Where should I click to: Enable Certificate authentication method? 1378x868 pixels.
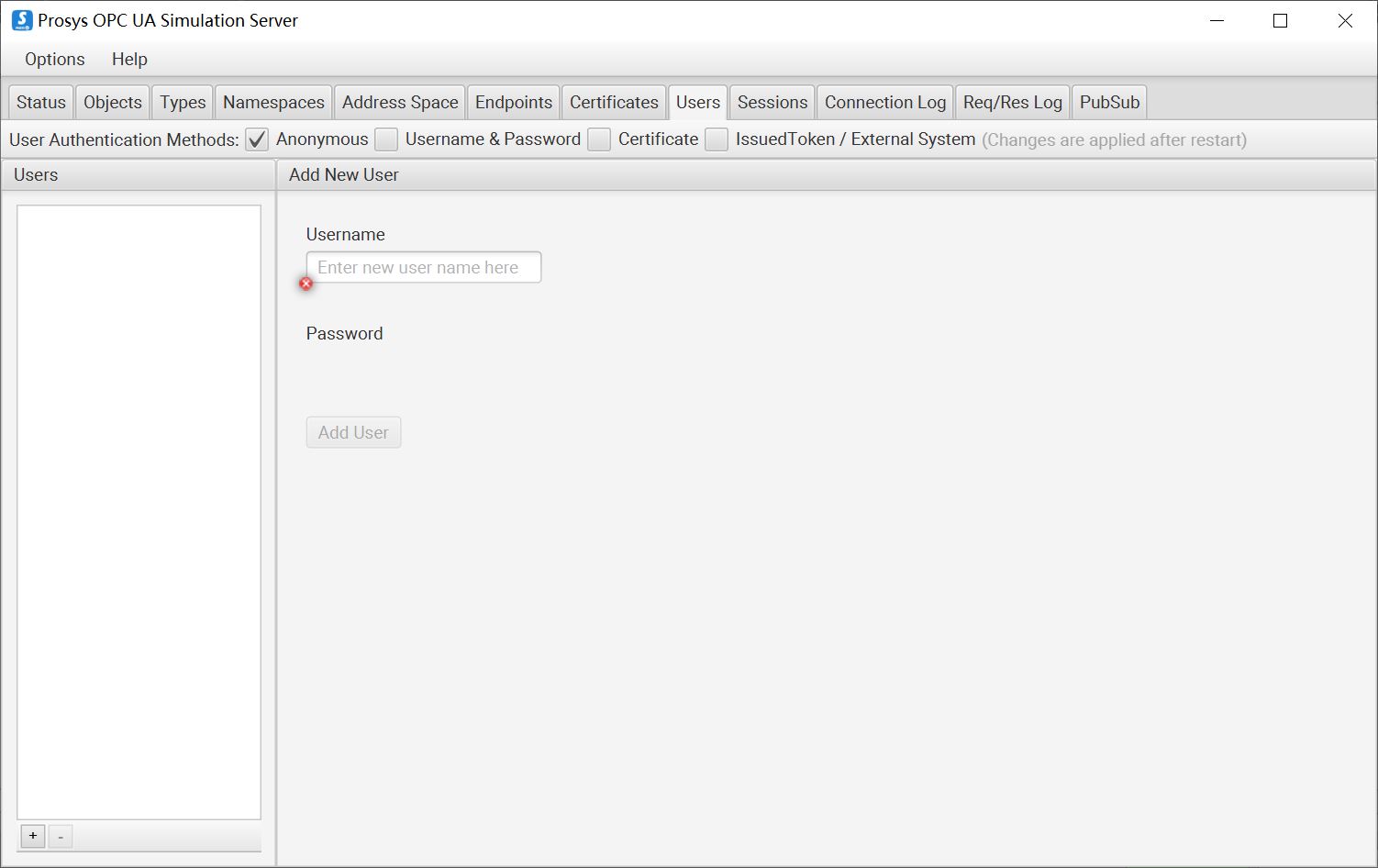click(x=599, y=139)
